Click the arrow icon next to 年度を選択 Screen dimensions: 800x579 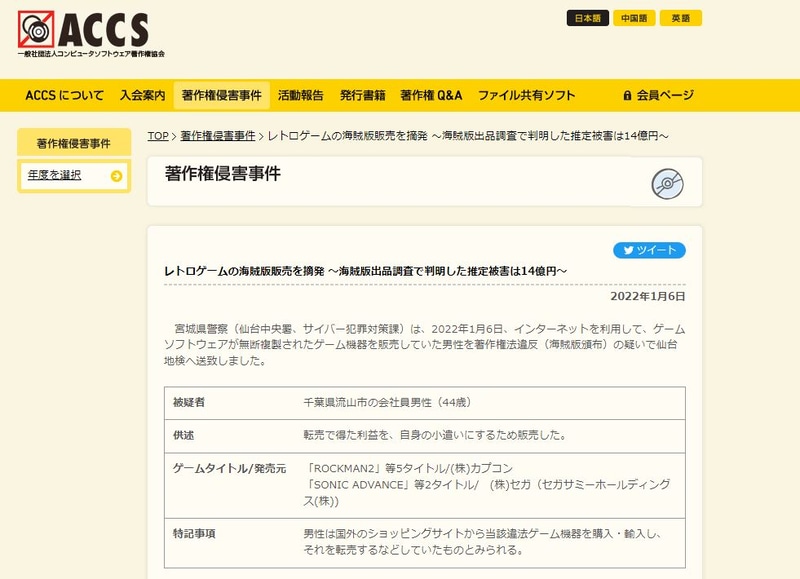(x=116, y=176)
